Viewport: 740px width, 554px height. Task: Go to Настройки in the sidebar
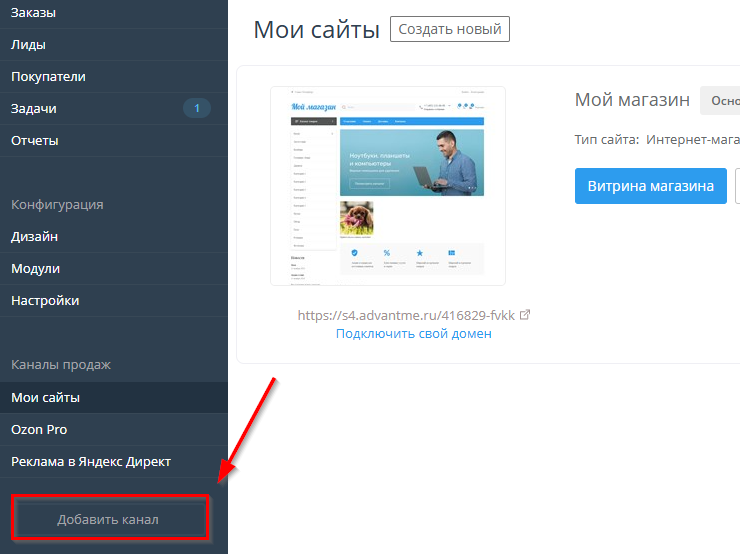[45, 301]
